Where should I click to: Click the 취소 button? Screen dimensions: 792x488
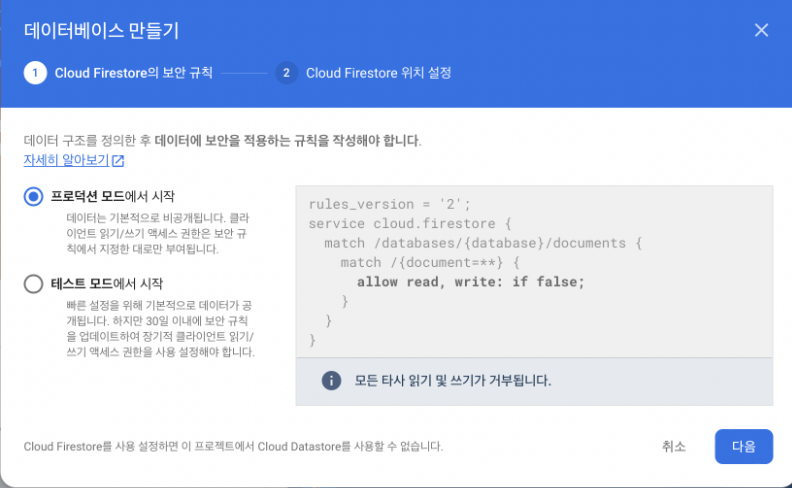click(673, 447)
